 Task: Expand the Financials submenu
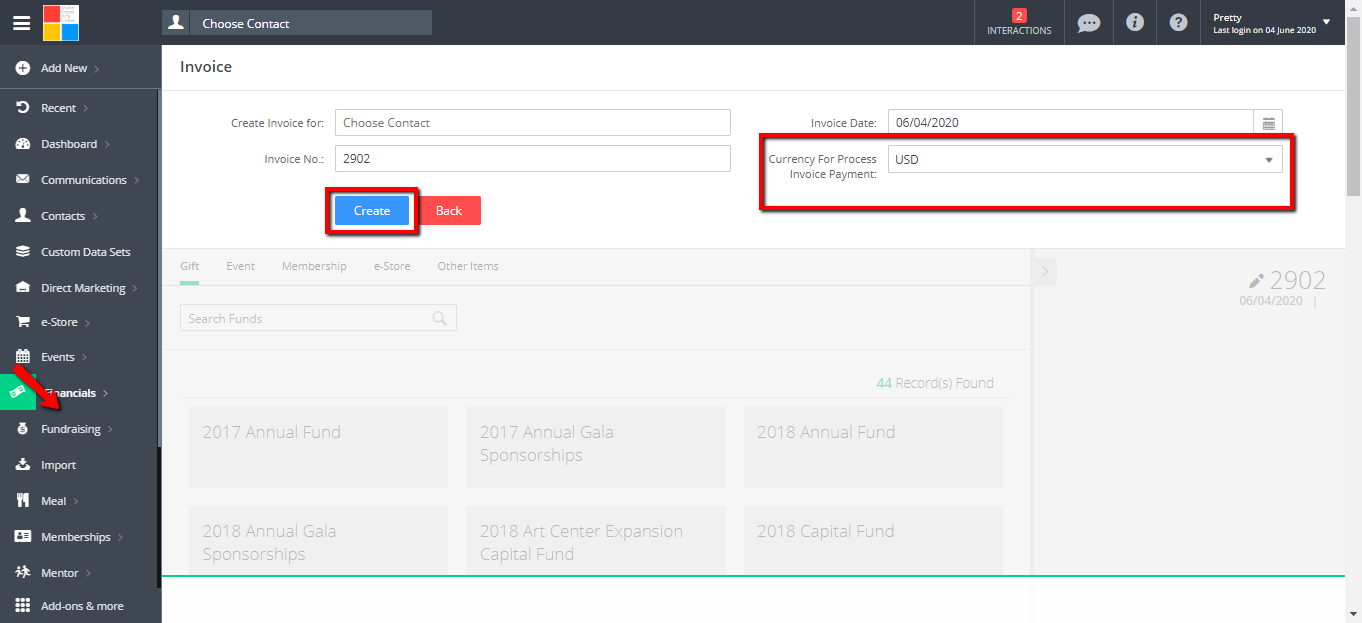coord(105,393)
